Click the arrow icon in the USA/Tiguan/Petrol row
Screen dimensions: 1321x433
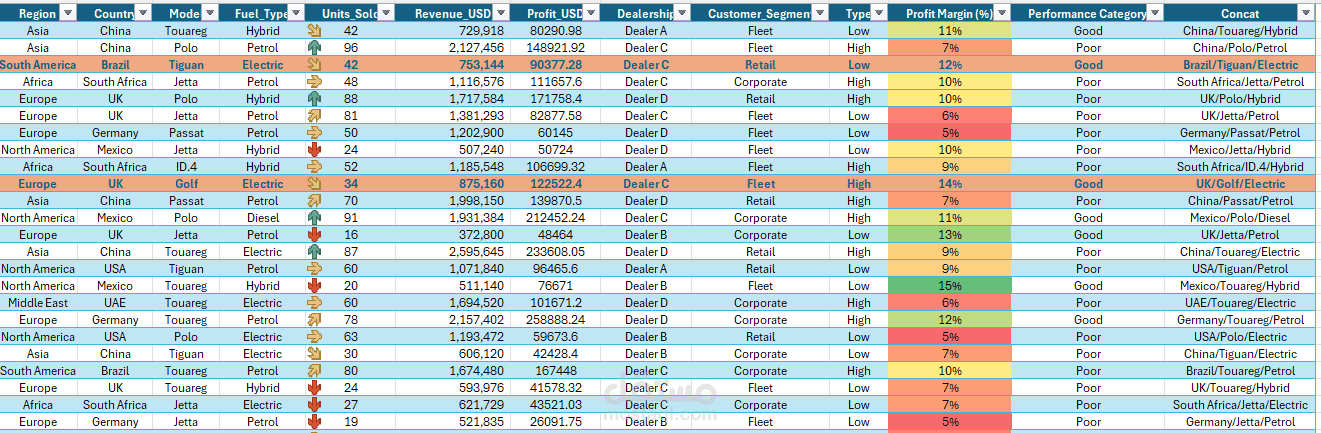click(x=315, y=269)
